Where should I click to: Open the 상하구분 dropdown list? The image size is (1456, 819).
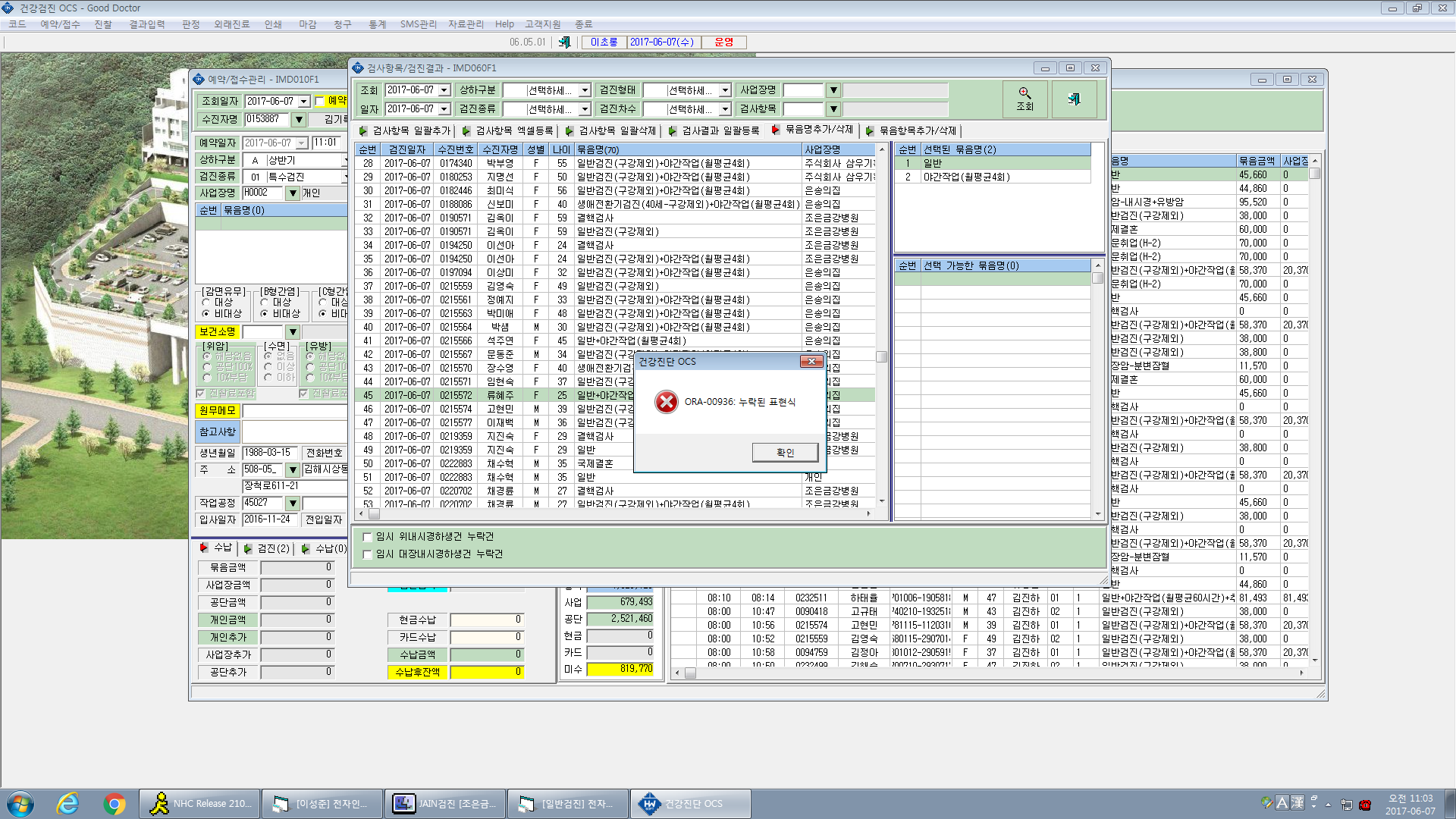point(585,90)
